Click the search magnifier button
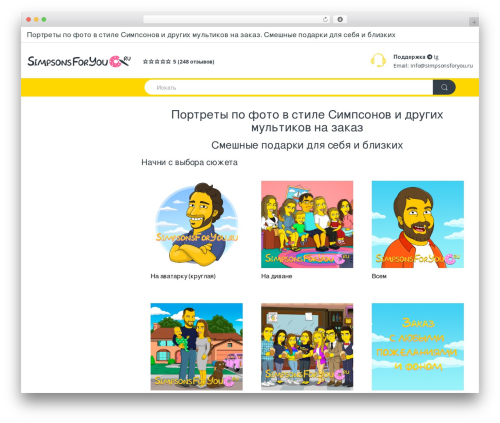500x423 pixels. [444, 87]
